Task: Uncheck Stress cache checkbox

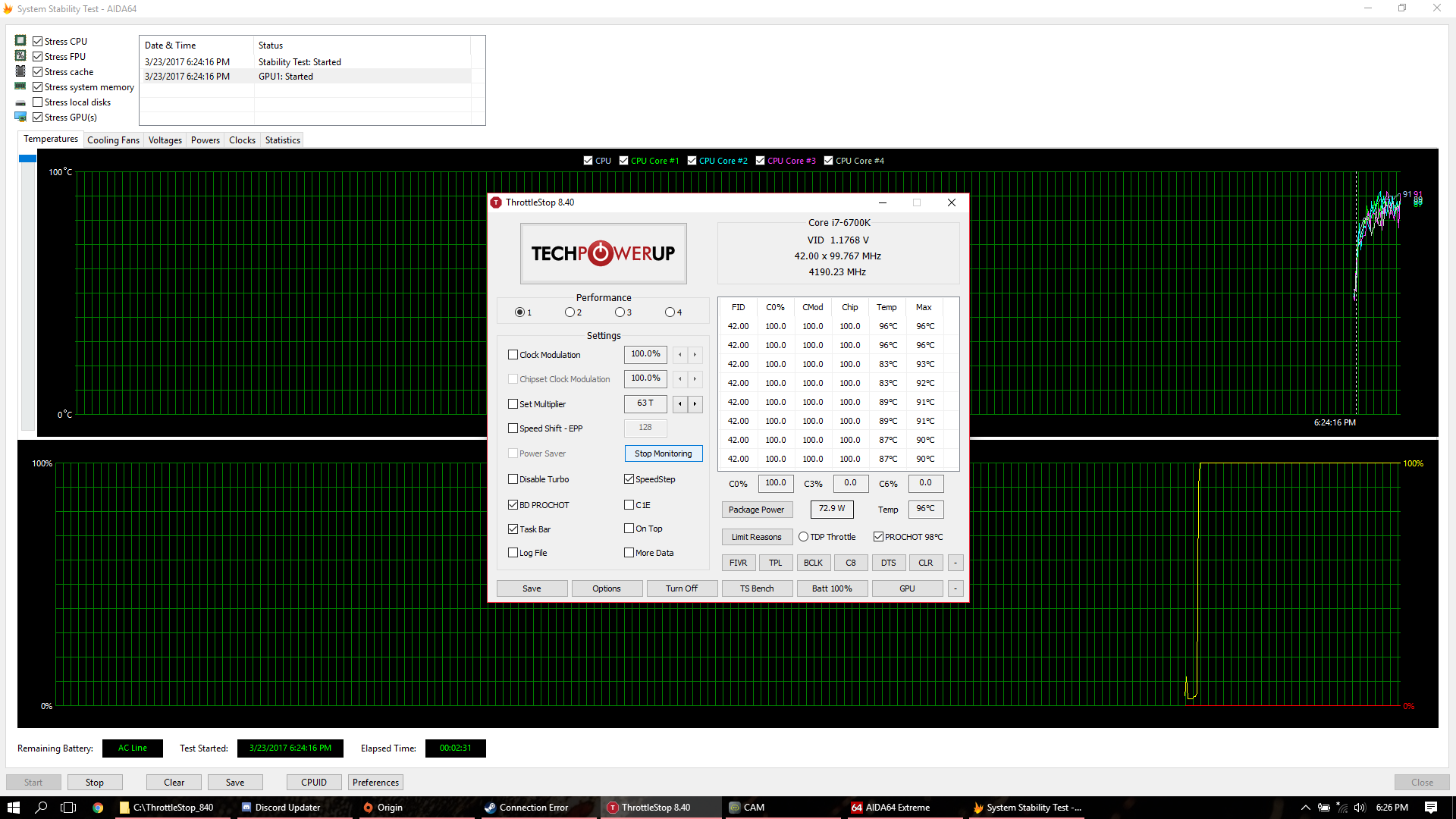Action: tap(37, 72)
